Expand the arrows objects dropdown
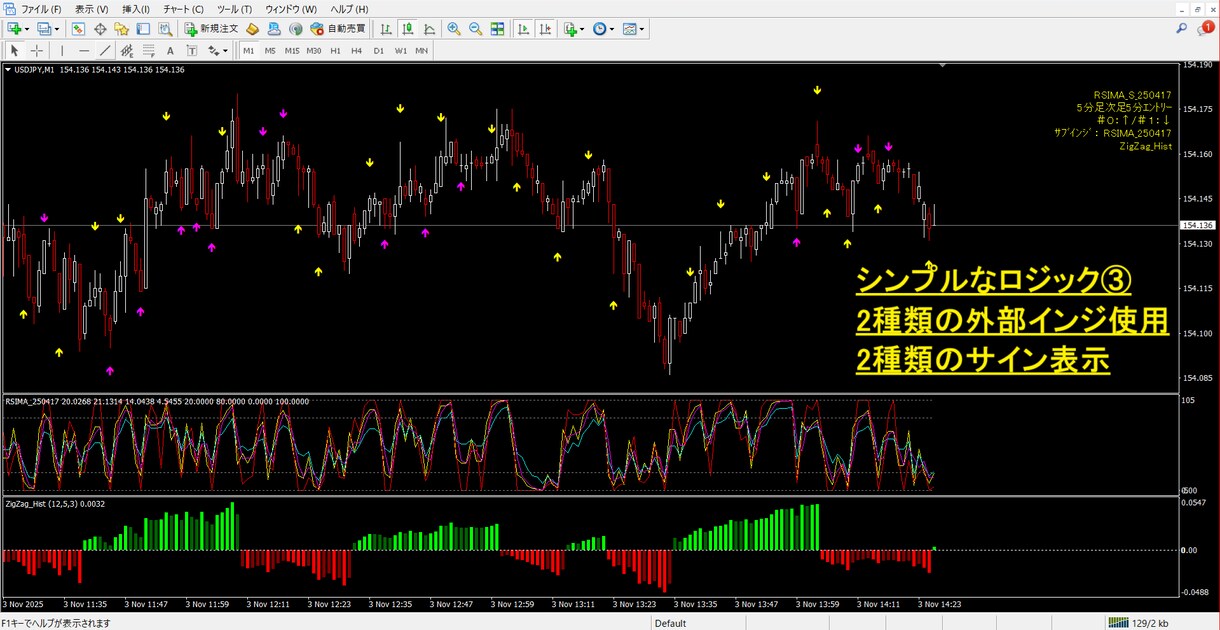The height and width of the screenshot is (630, 1220). [226, 50]
